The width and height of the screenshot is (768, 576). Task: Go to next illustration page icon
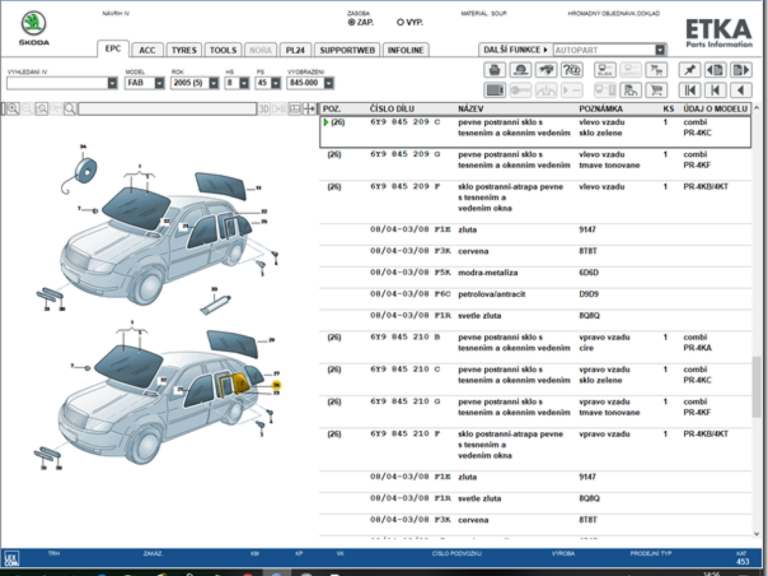[x=741, y=70]
